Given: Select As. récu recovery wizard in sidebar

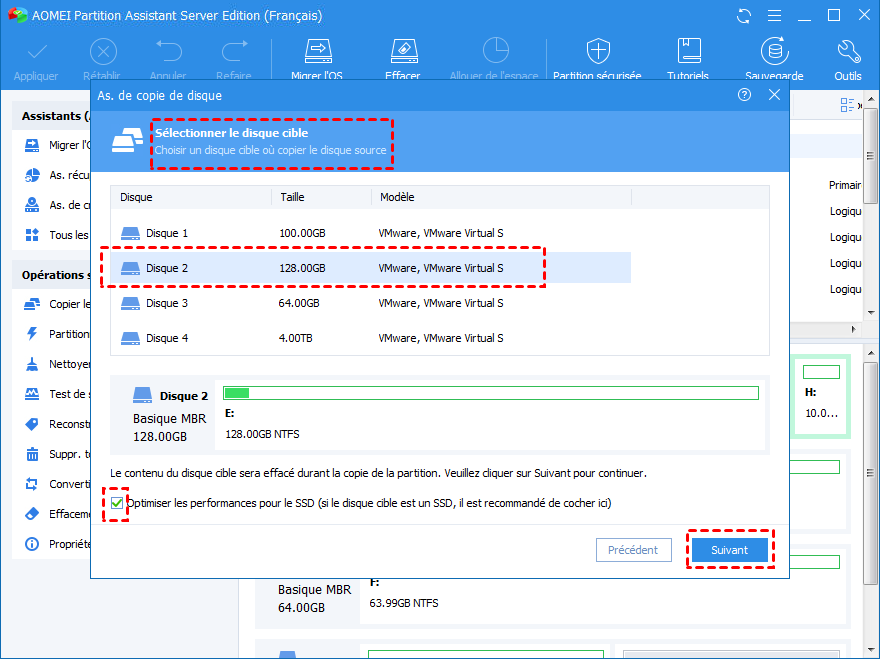Looking at the screenshot, I should pos(57,175).
